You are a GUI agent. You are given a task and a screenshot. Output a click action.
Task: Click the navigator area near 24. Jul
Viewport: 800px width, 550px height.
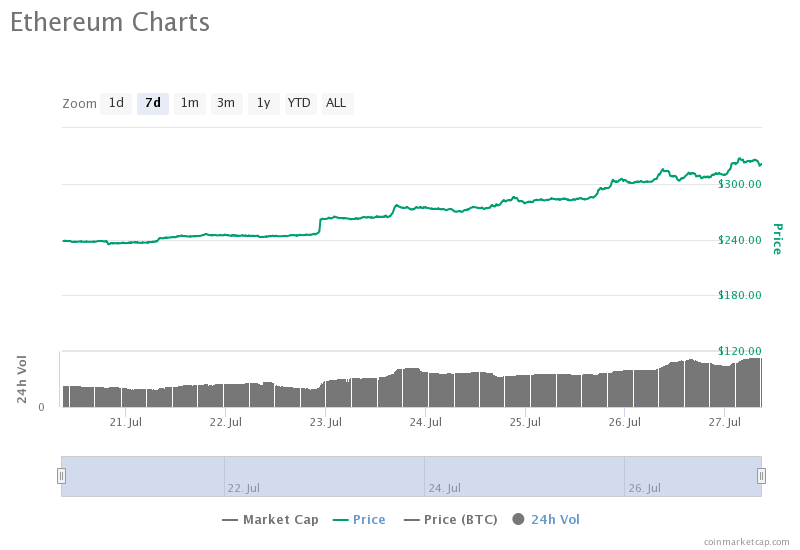pos(444,488)
